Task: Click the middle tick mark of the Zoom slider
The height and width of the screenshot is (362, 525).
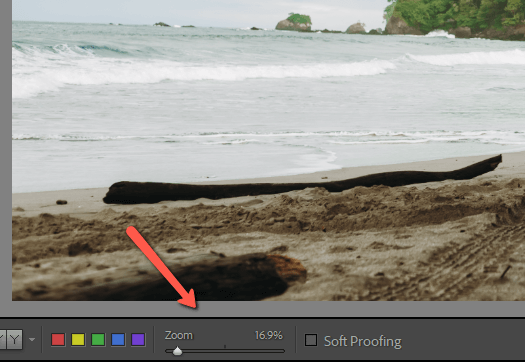Action: pyautogui.click(x=225, y=346)
